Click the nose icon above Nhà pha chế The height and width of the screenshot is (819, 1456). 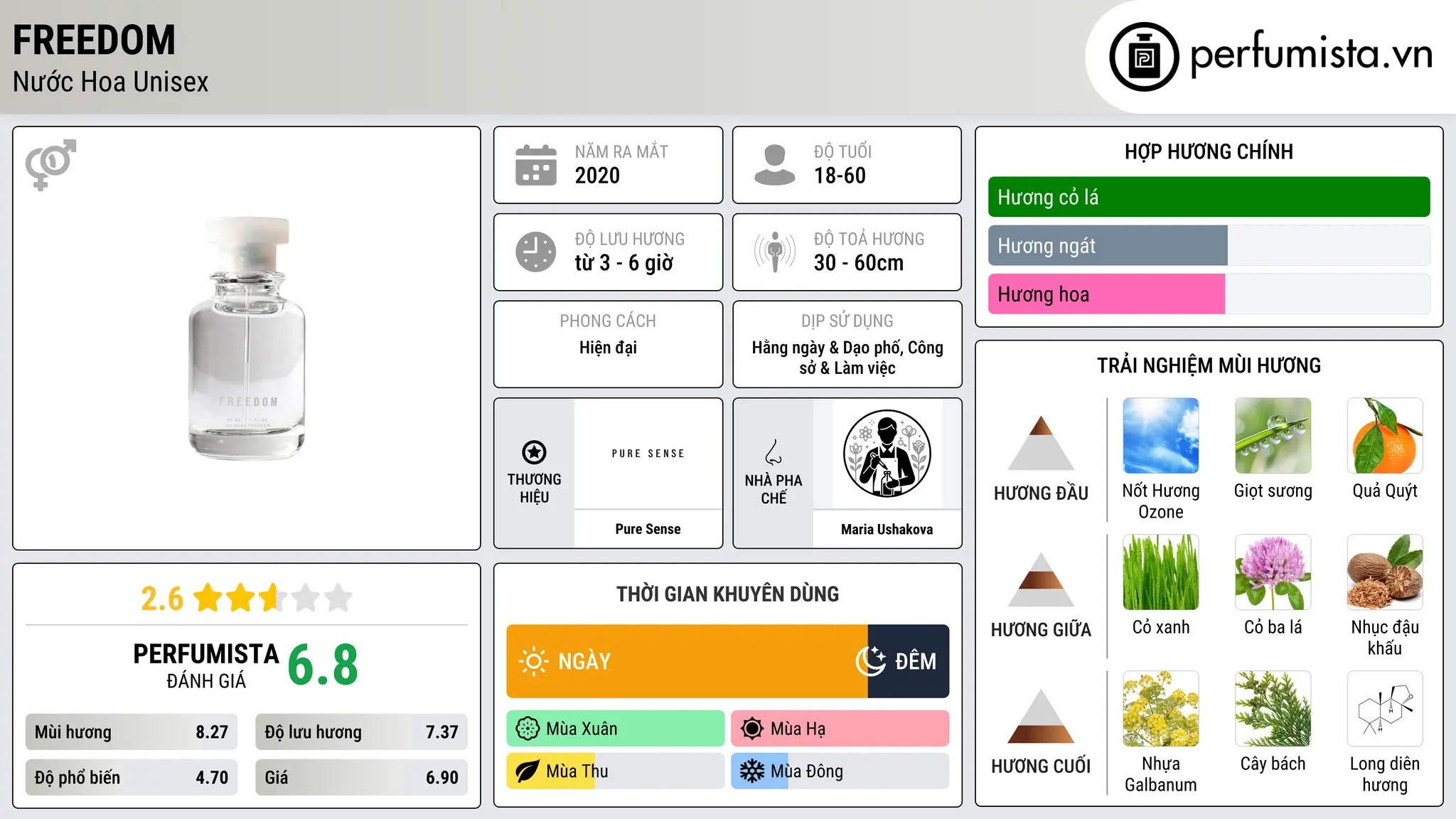[773, 452]
